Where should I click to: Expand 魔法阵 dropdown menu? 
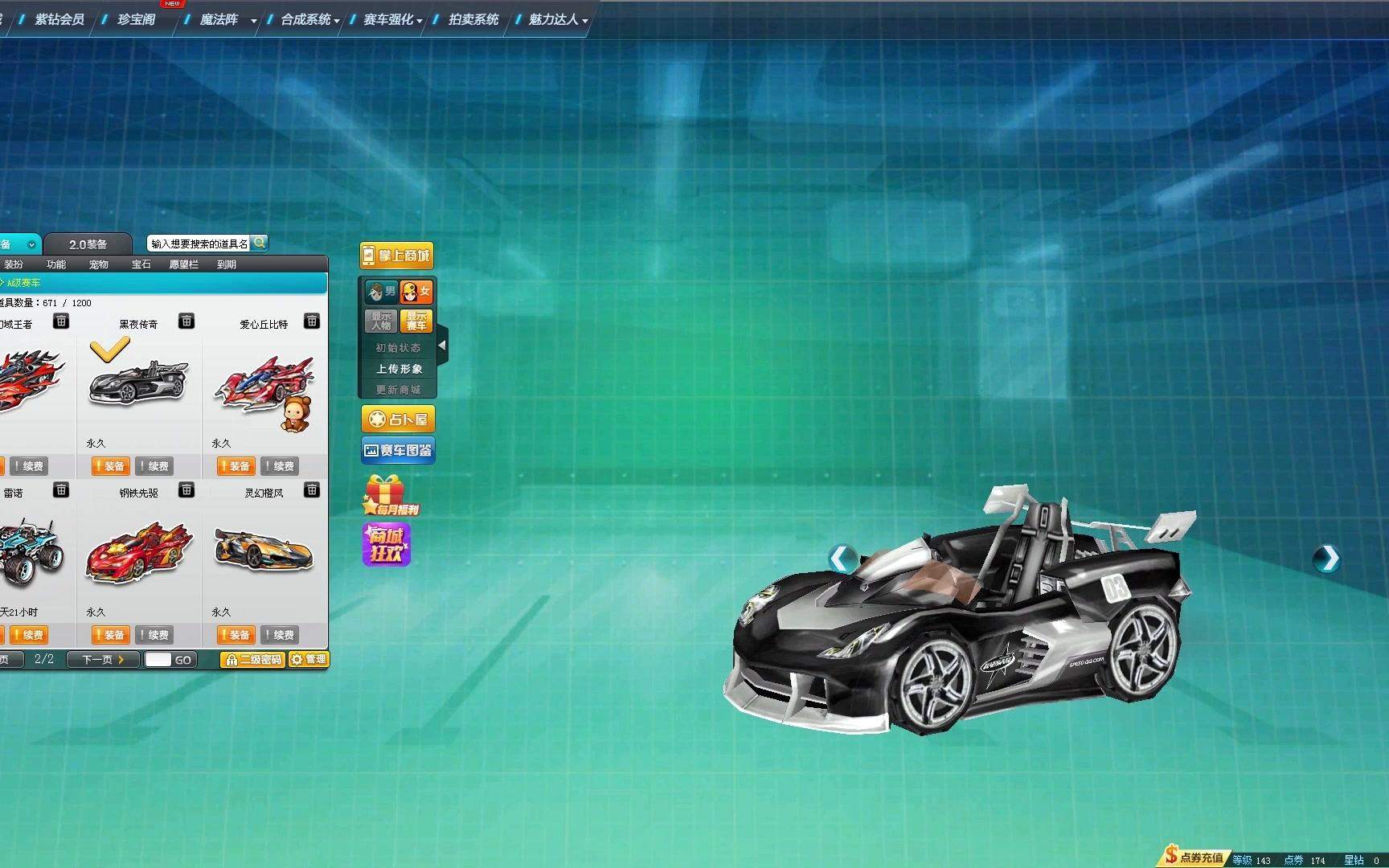tap(253, 21)
